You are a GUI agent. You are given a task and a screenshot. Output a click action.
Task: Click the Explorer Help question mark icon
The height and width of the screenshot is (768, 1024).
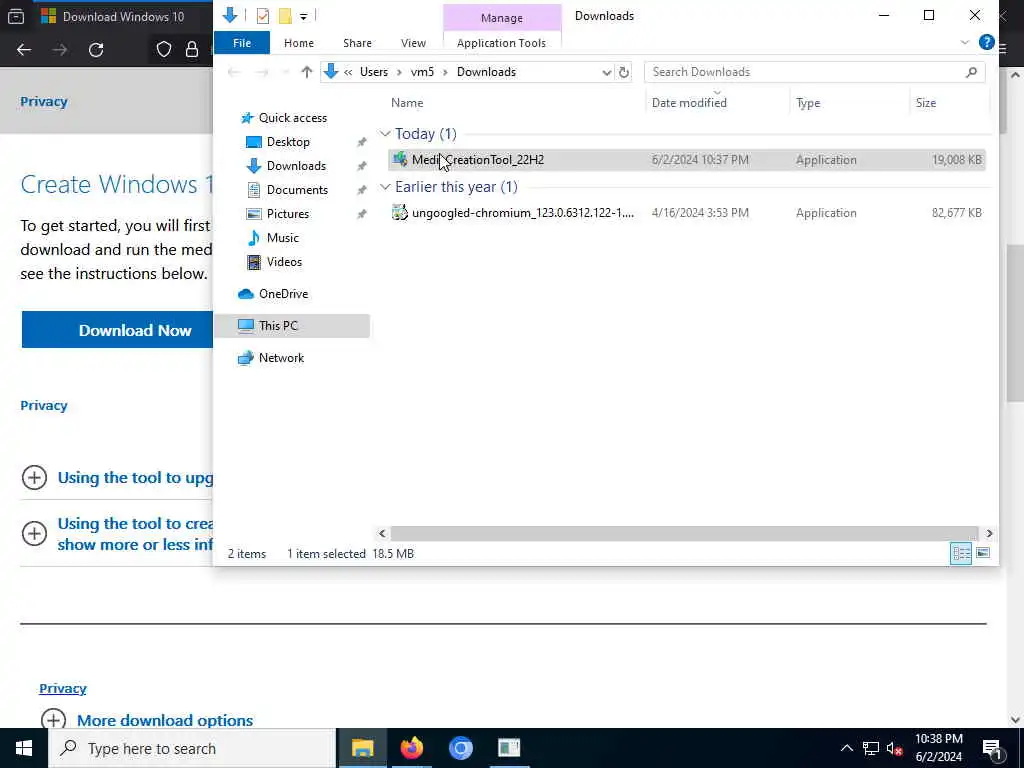tap(986, 42)
